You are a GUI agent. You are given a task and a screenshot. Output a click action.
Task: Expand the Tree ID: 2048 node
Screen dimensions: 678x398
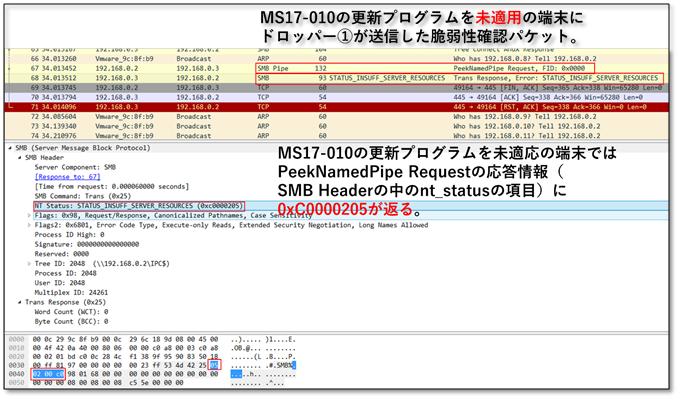pos(29,263)
